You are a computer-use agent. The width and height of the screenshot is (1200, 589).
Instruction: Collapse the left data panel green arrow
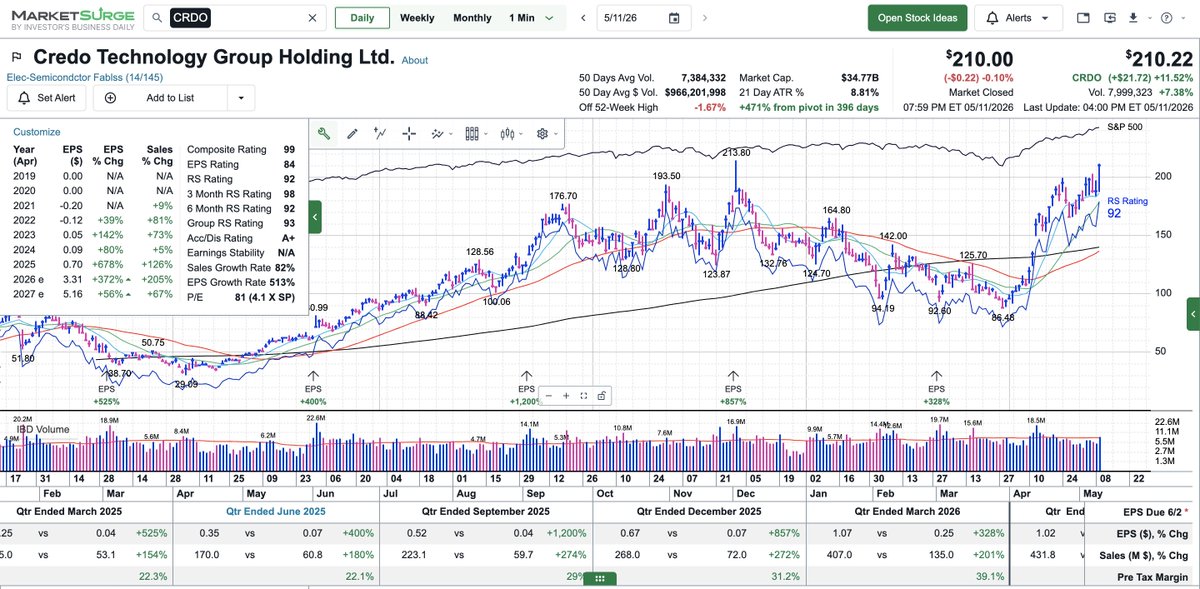point(315,216)
